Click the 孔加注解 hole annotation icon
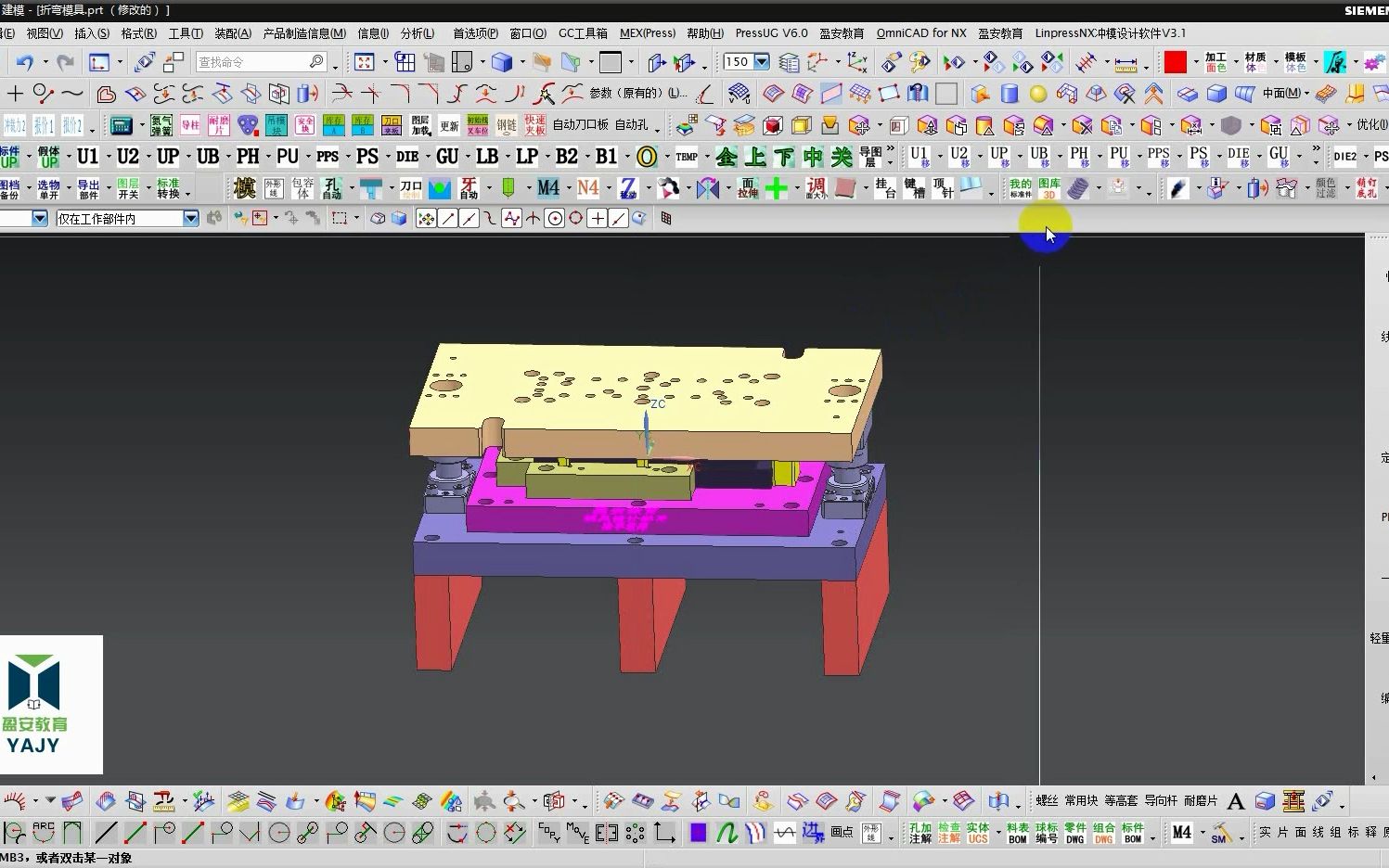Image resolution: width=1389 pixels, height=868 pixels. point(920,833)
